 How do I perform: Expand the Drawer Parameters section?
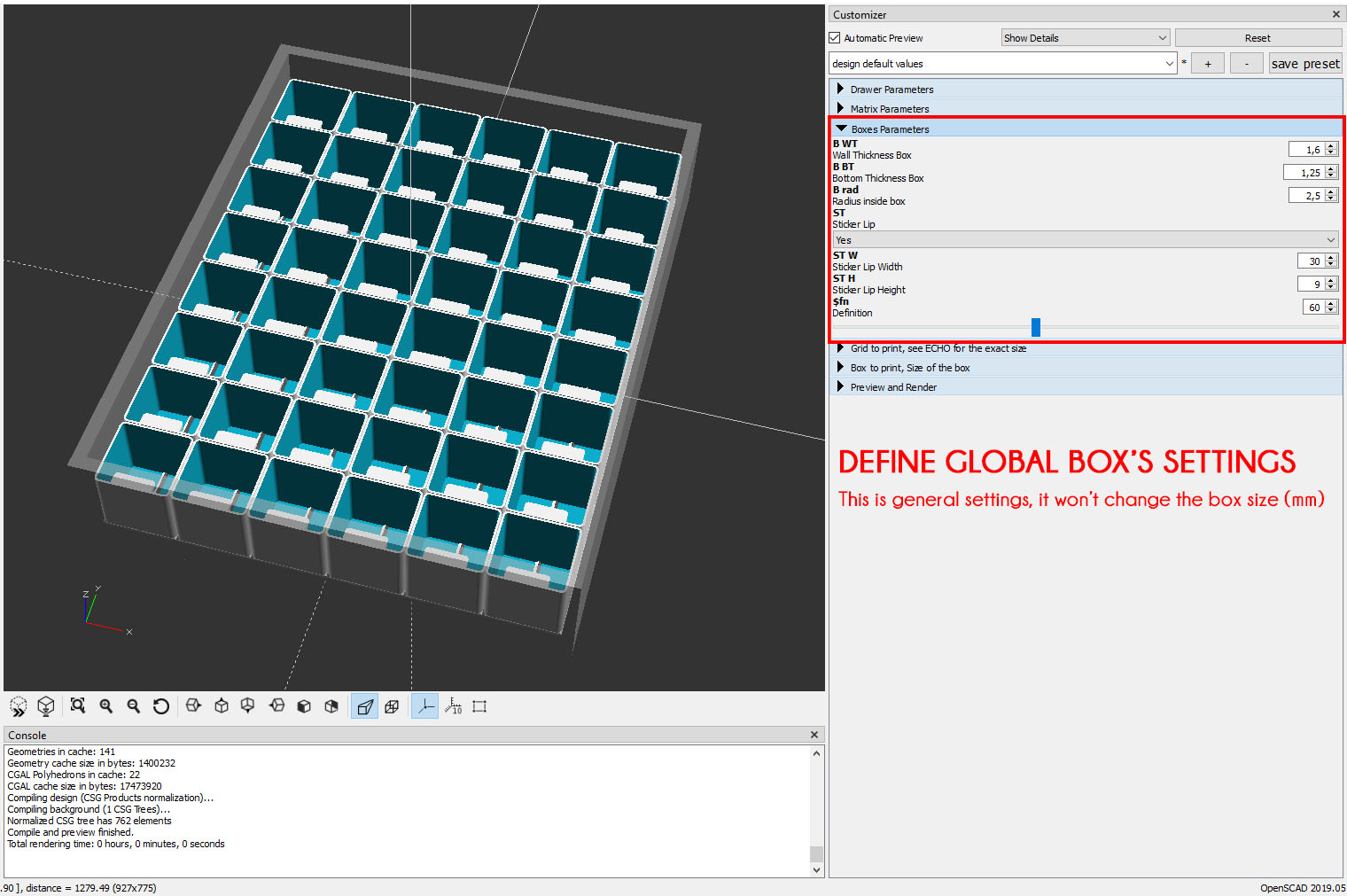click(x=889, y=89)
